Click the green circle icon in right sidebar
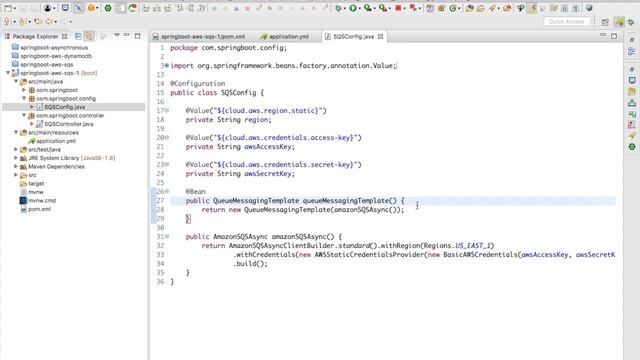 point(632,147)
